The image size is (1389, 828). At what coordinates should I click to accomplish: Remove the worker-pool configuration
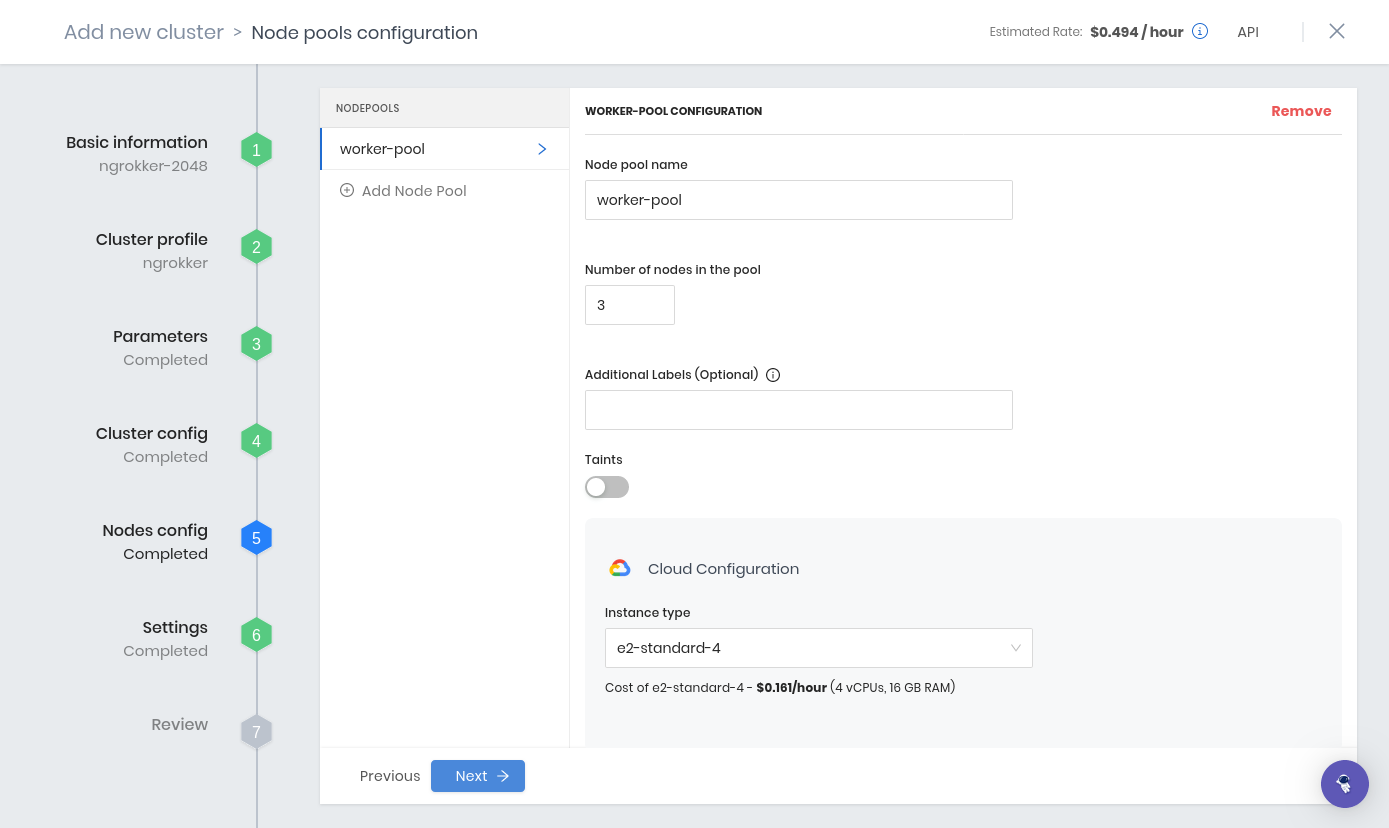click(x=1301, y=111)
